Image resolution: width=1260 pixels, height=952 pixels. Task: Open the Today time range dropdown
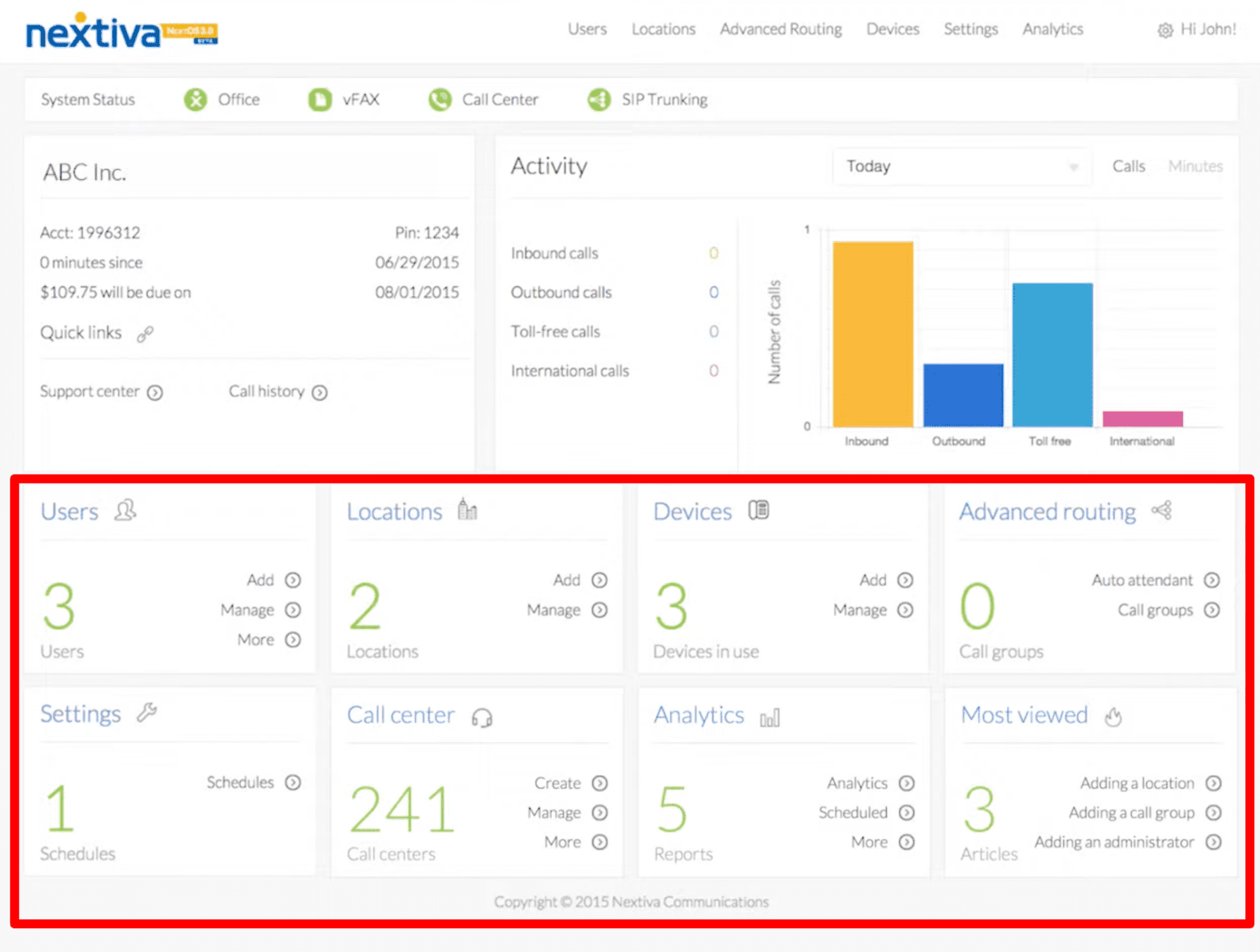point(961,166)
